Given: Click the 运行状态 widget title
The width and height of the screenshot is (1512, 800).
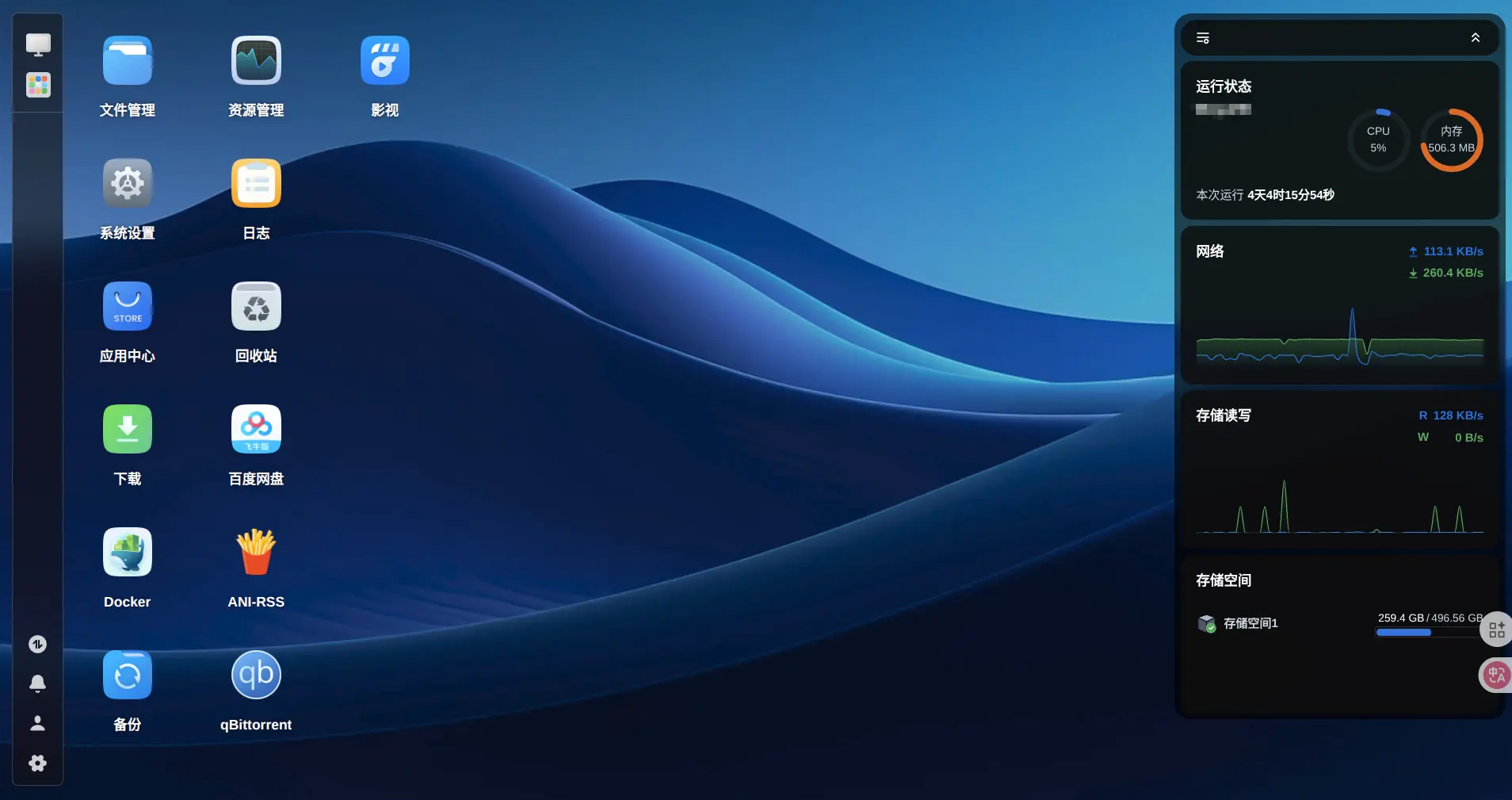Looking at the screenshot, I should click(1224, 86).
